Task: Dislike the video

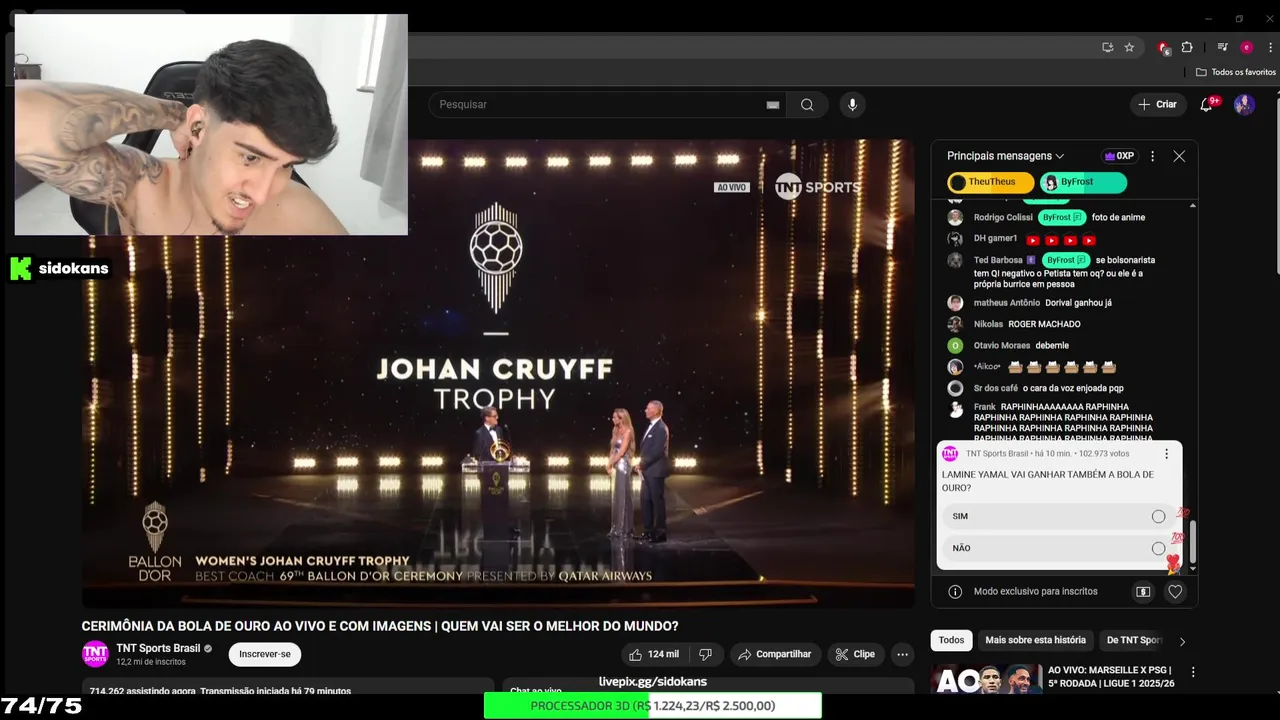Action: [705, 654]
